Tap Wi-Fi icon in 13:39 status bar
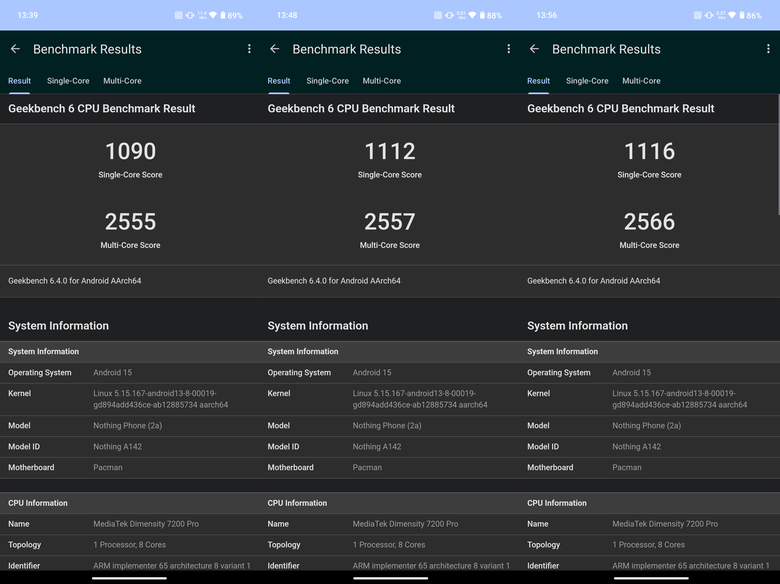This screenshot has width=780, height=584. [213, 15]
